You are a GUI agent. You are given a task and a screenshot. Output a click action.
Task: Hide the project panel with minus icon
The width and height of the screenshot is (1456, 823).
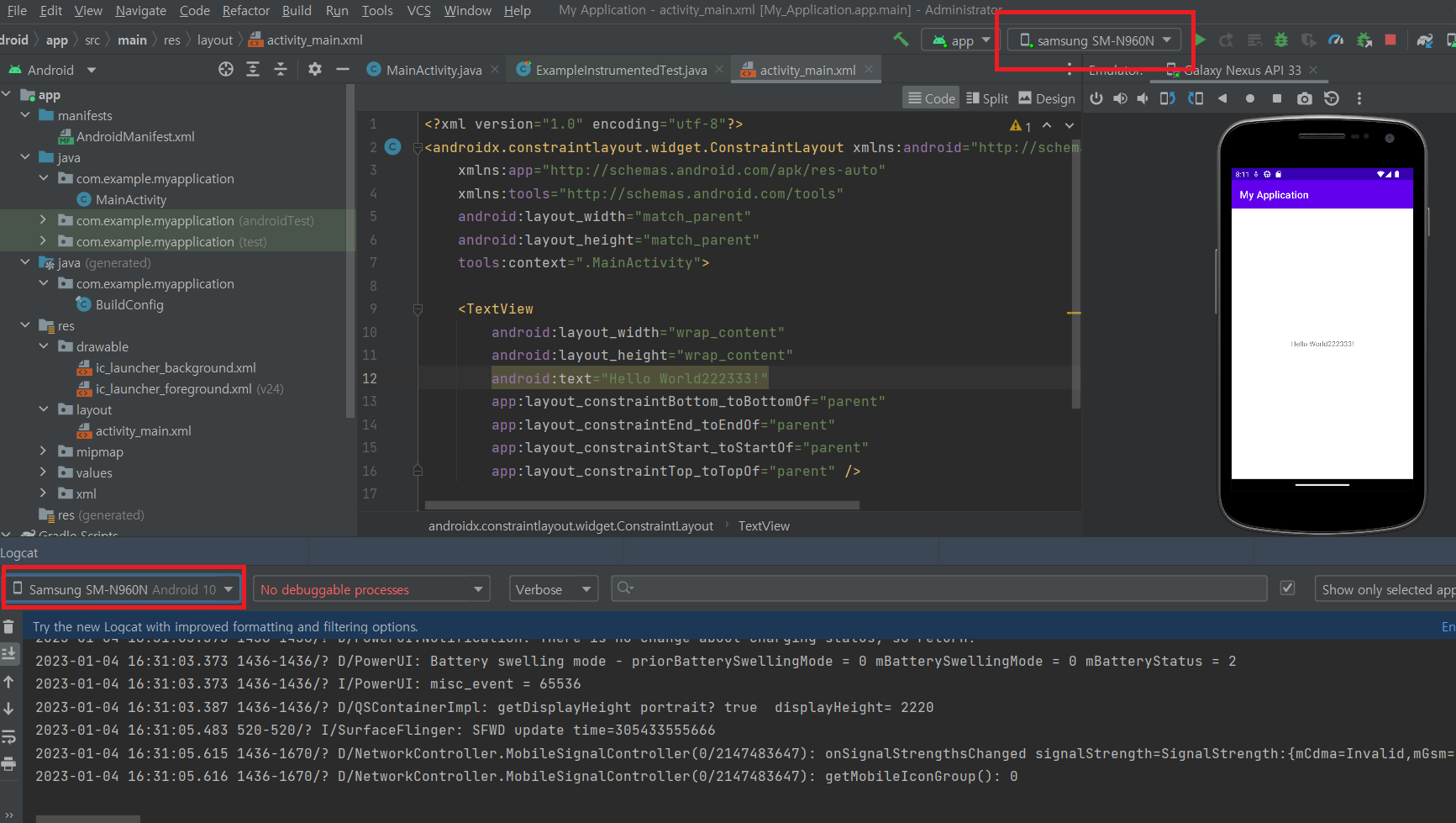tap(342, 70)
